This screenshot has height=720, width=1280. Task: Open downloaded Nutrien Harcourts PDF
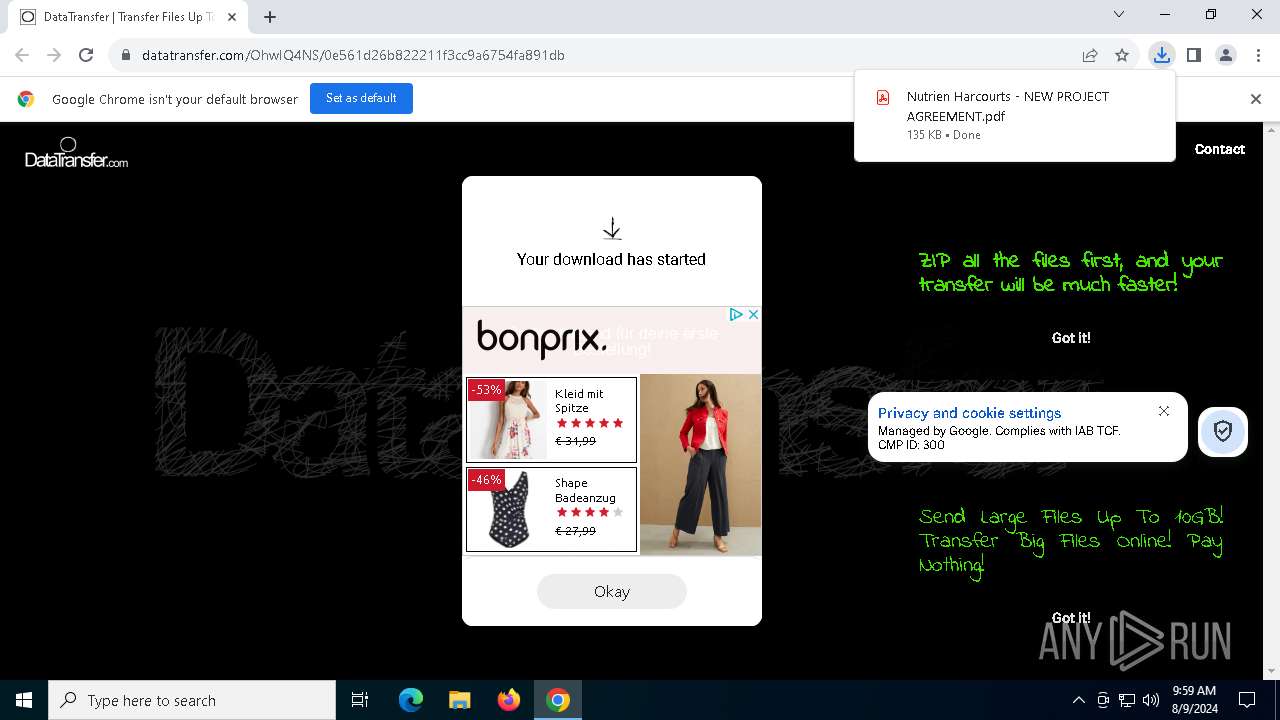(1015, 115)
